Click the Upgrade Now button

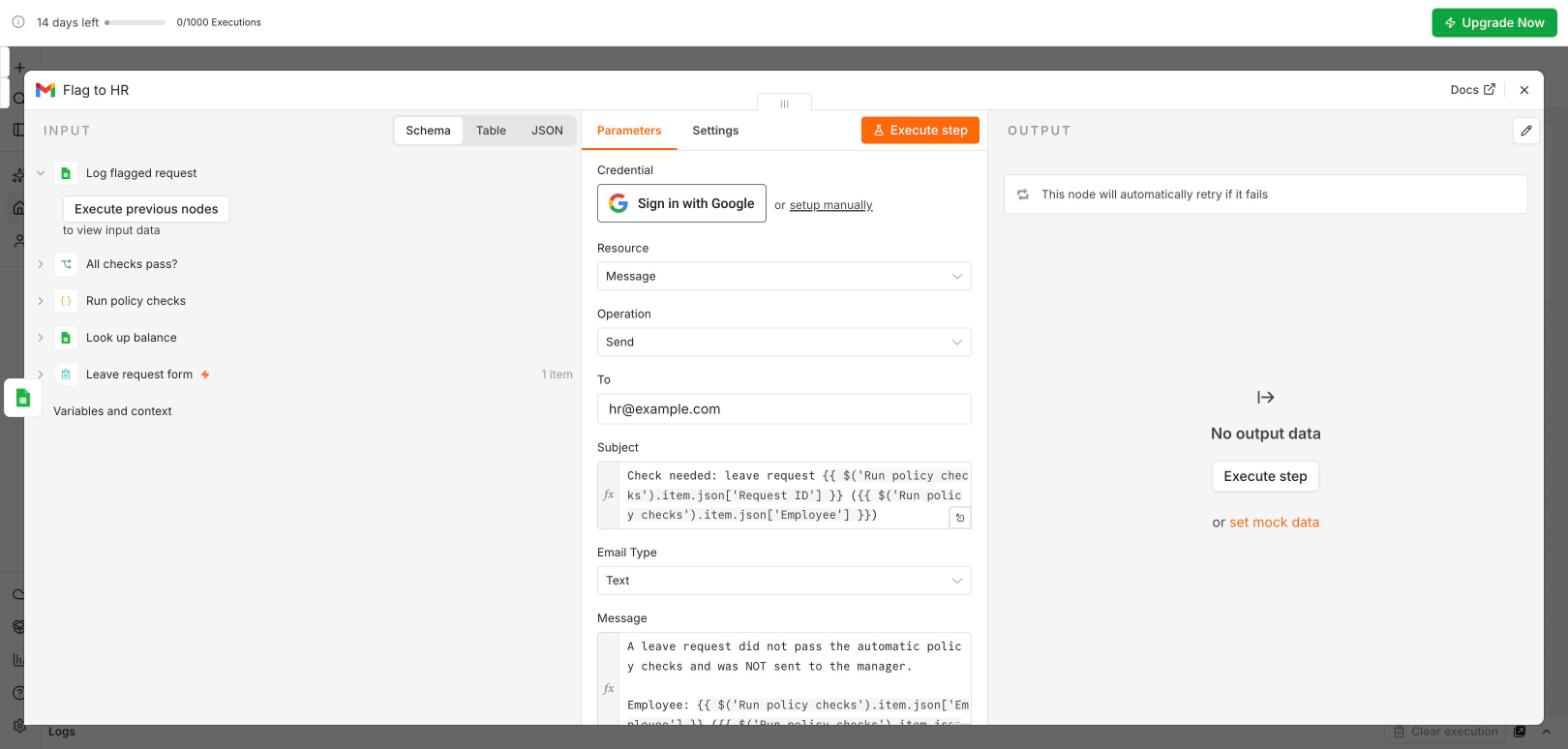click(1494, 22)
